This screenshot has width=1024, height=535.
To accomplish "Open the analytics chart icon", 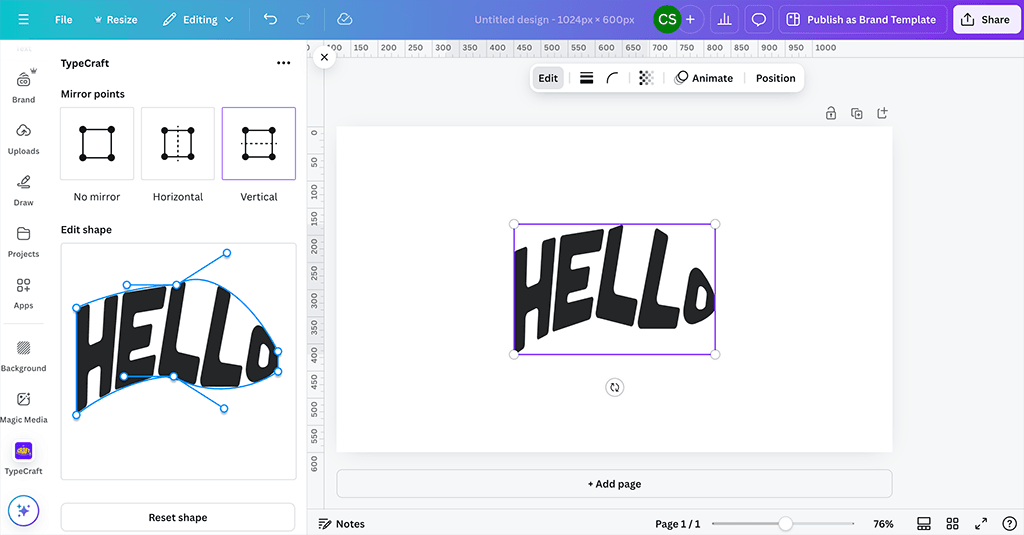I will [x=724, y=20].
